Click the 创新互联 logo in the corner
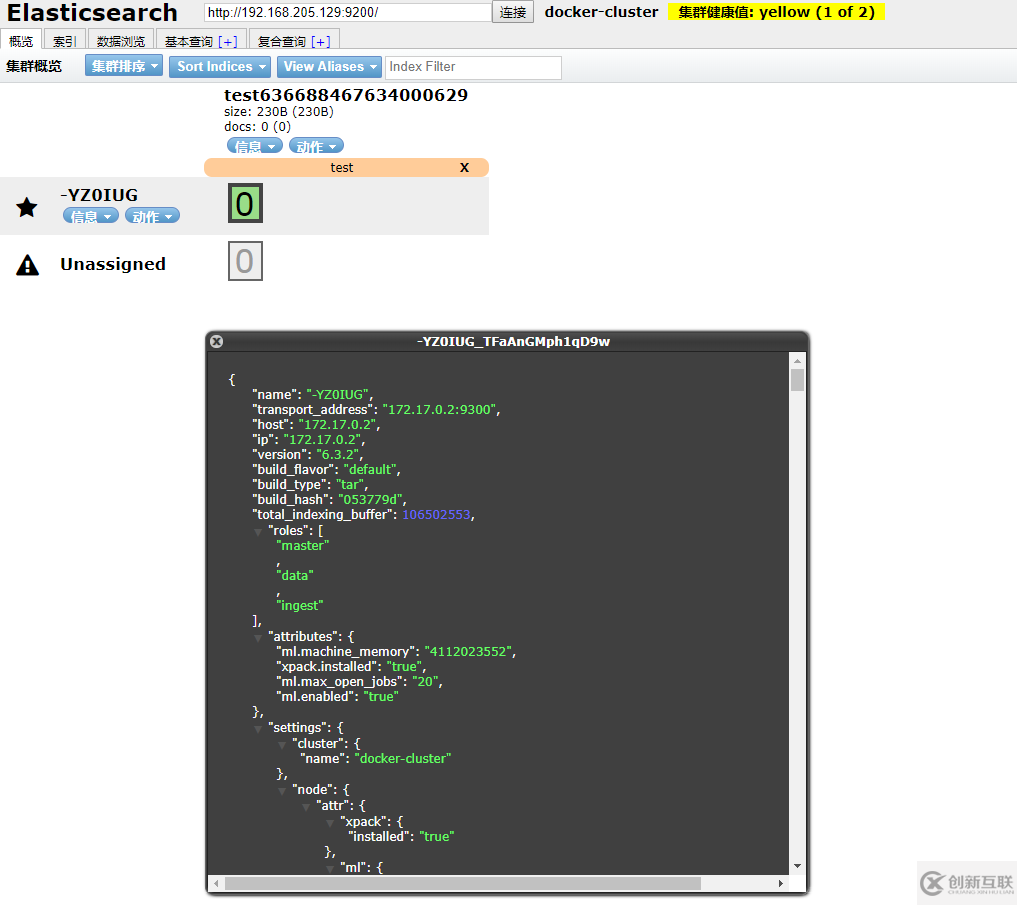1017x905 pixels. pyautogui.click(x=964, y=883)
